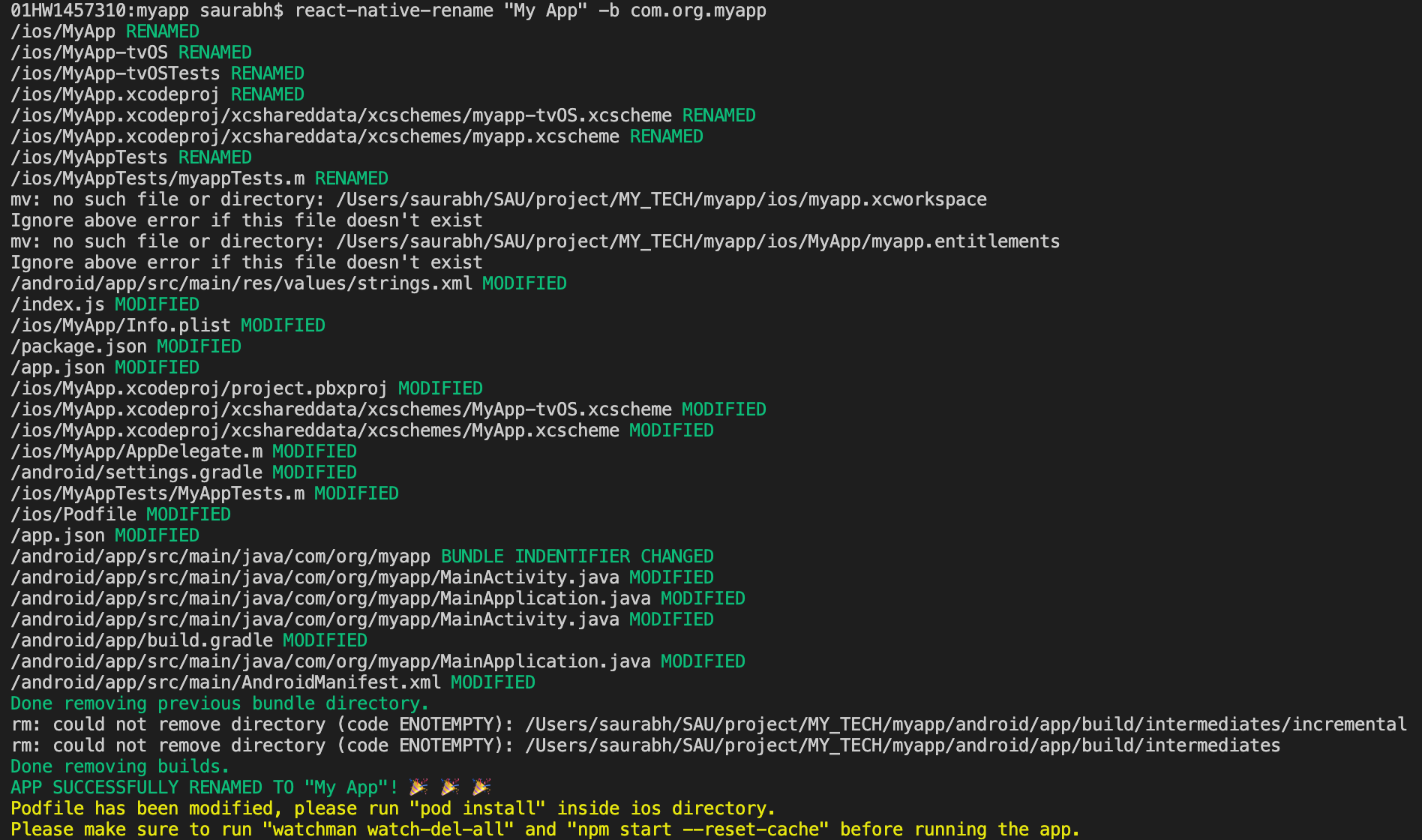Click the 'watchman watch-del-all' reminder line
This screenshot has width=1422, height=840.
545,829
